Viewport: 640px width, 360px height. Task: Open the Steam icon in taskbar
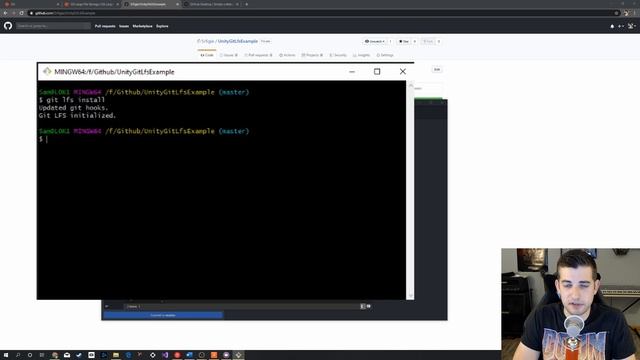click(79, 355)
